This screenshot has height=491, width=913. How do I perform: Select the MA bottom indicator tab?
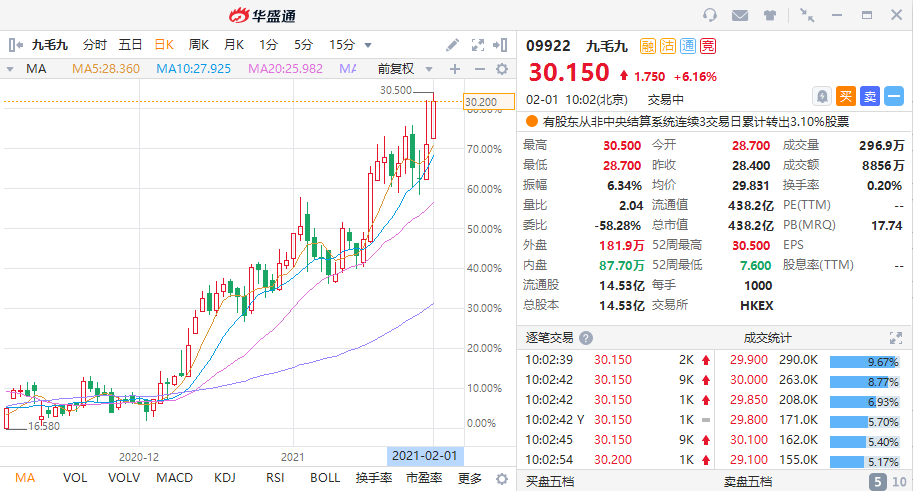tap(25, 478)
